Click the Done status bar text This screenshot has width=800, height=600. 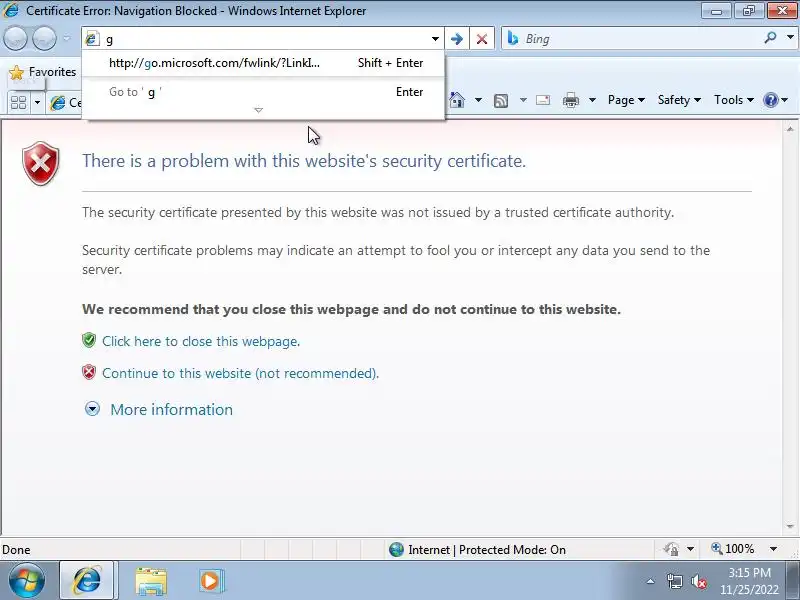point(16,550)
